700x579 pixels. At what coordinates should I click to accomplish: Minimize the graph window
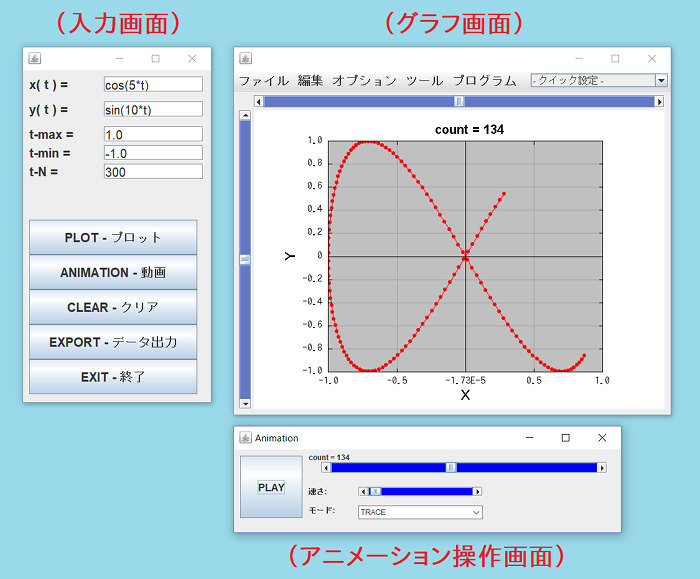[x=579, y=58]
